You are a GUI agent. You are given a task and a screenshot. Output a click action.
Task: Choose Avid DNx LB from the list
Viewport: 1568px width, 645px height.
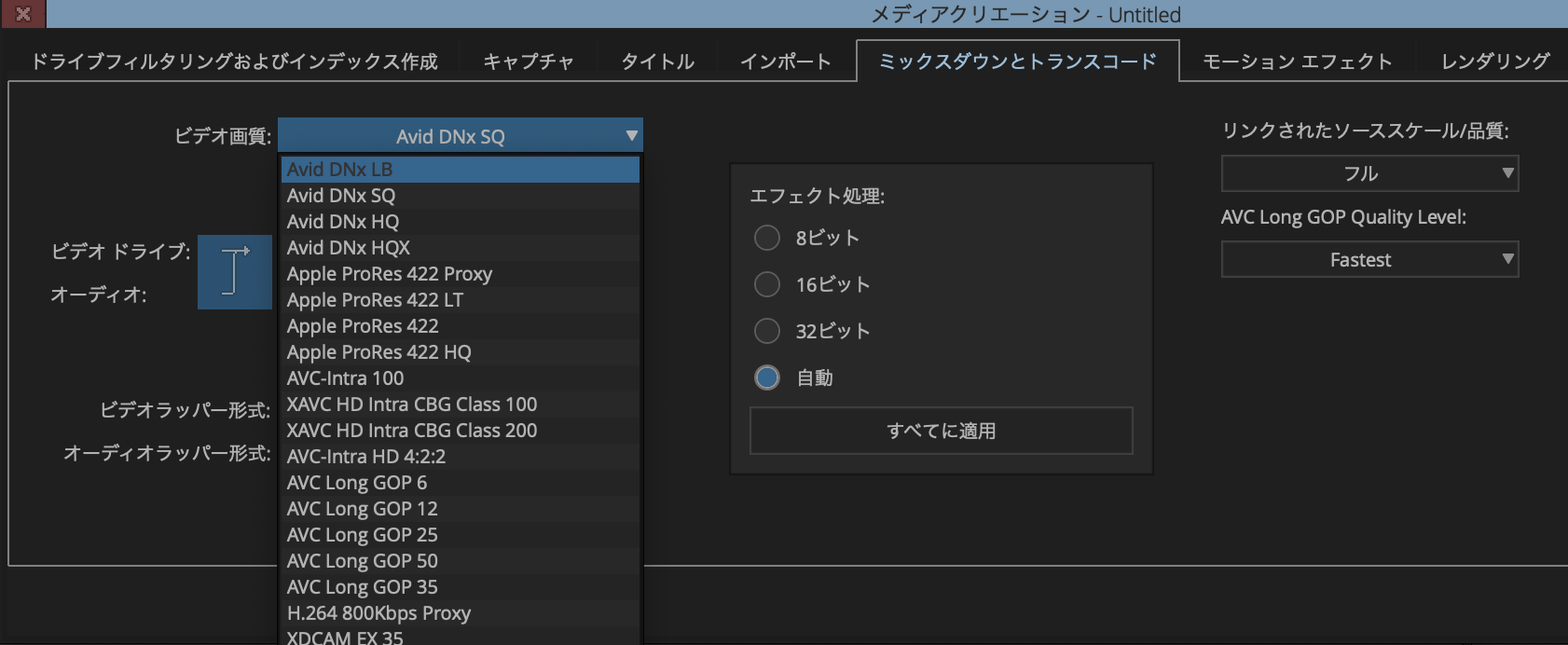[x=340, y=170]
